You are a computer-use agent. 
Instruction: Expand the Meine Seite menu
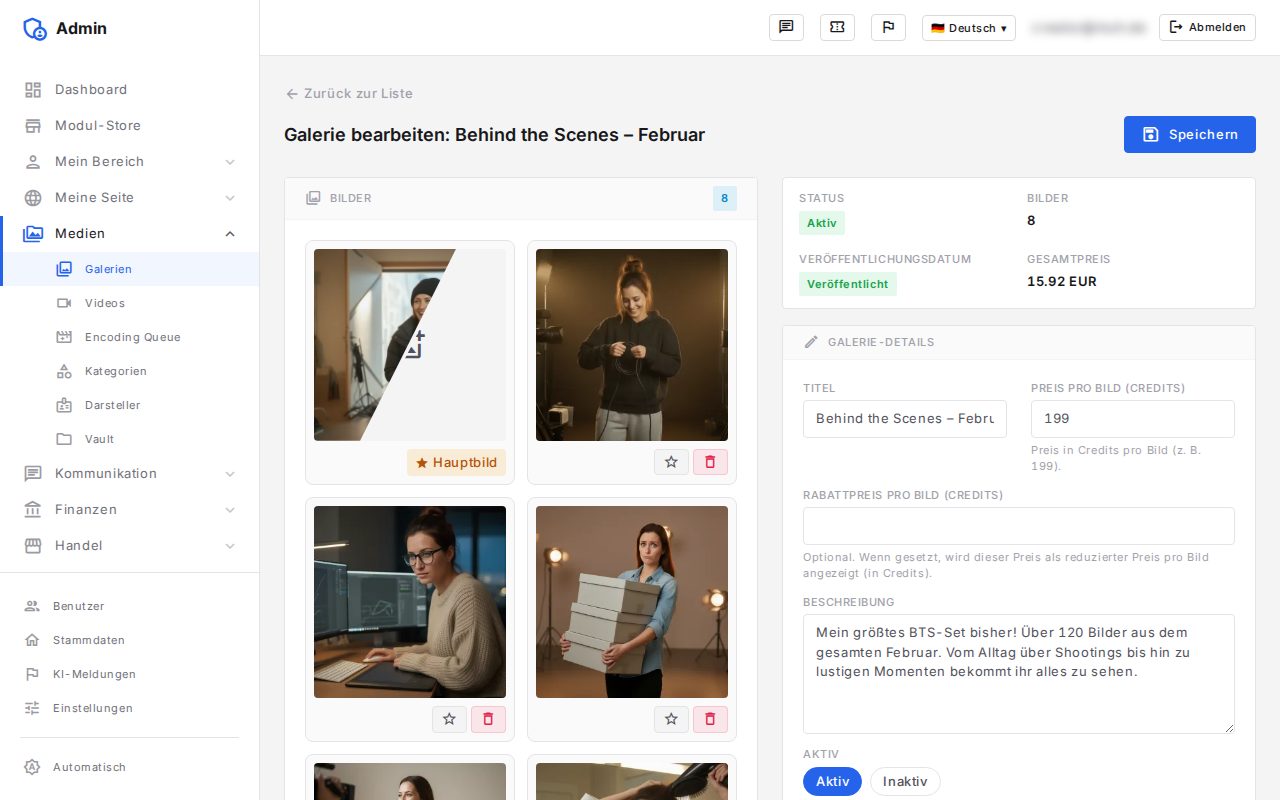pyautogui.click(x=129, y=198)
